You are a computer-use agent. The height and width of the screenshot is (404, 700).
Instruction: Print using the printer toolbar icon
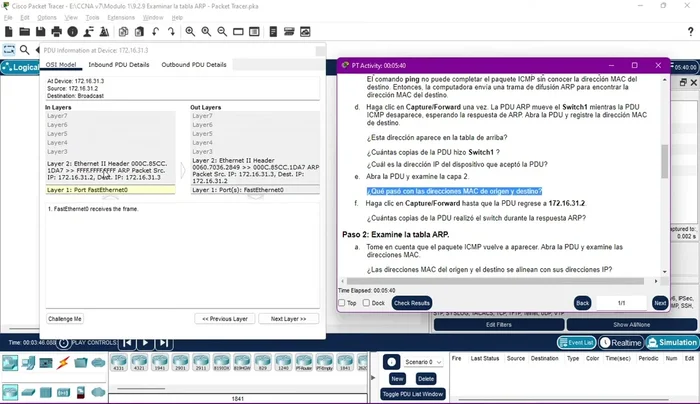[x=57, y=32]
